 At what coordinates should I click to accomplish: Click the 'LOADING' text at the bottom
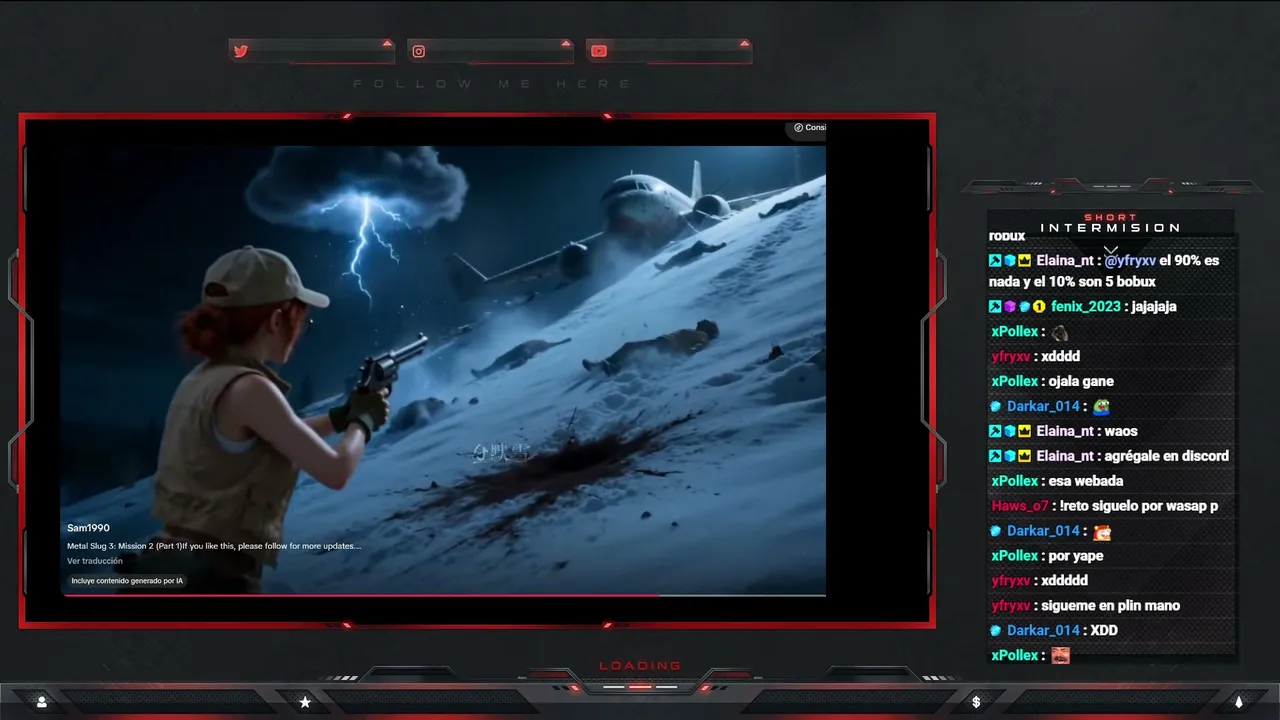point(640,666)
